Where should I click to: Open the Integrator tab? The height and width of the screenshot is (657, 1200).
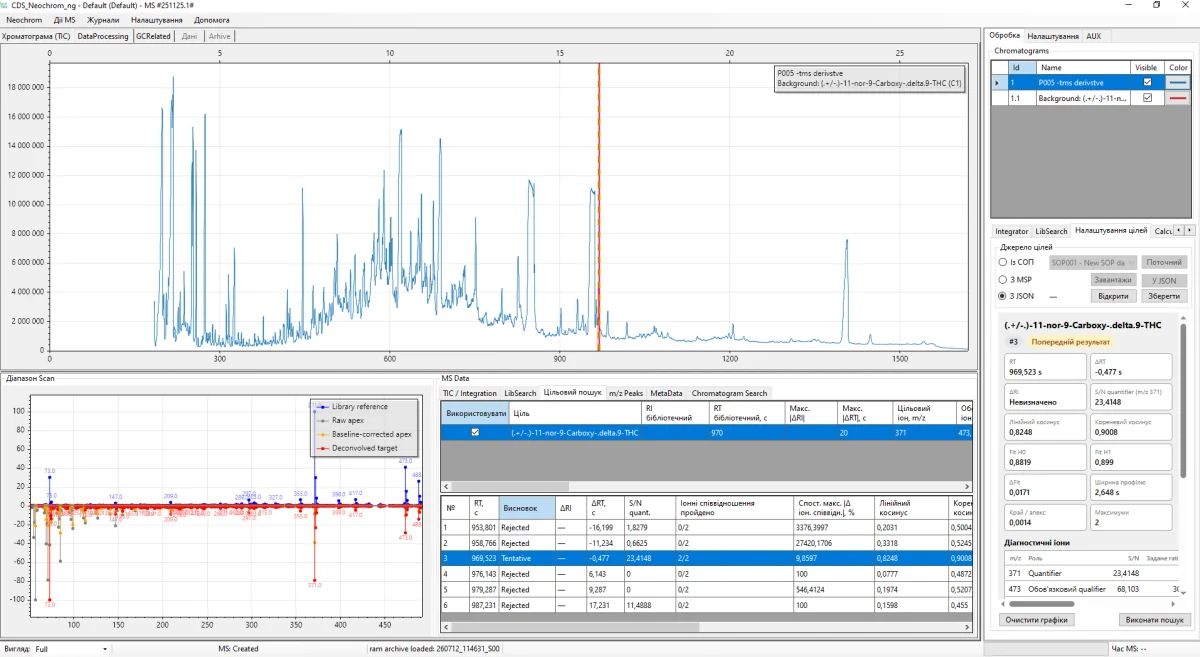click(1011, 231)
